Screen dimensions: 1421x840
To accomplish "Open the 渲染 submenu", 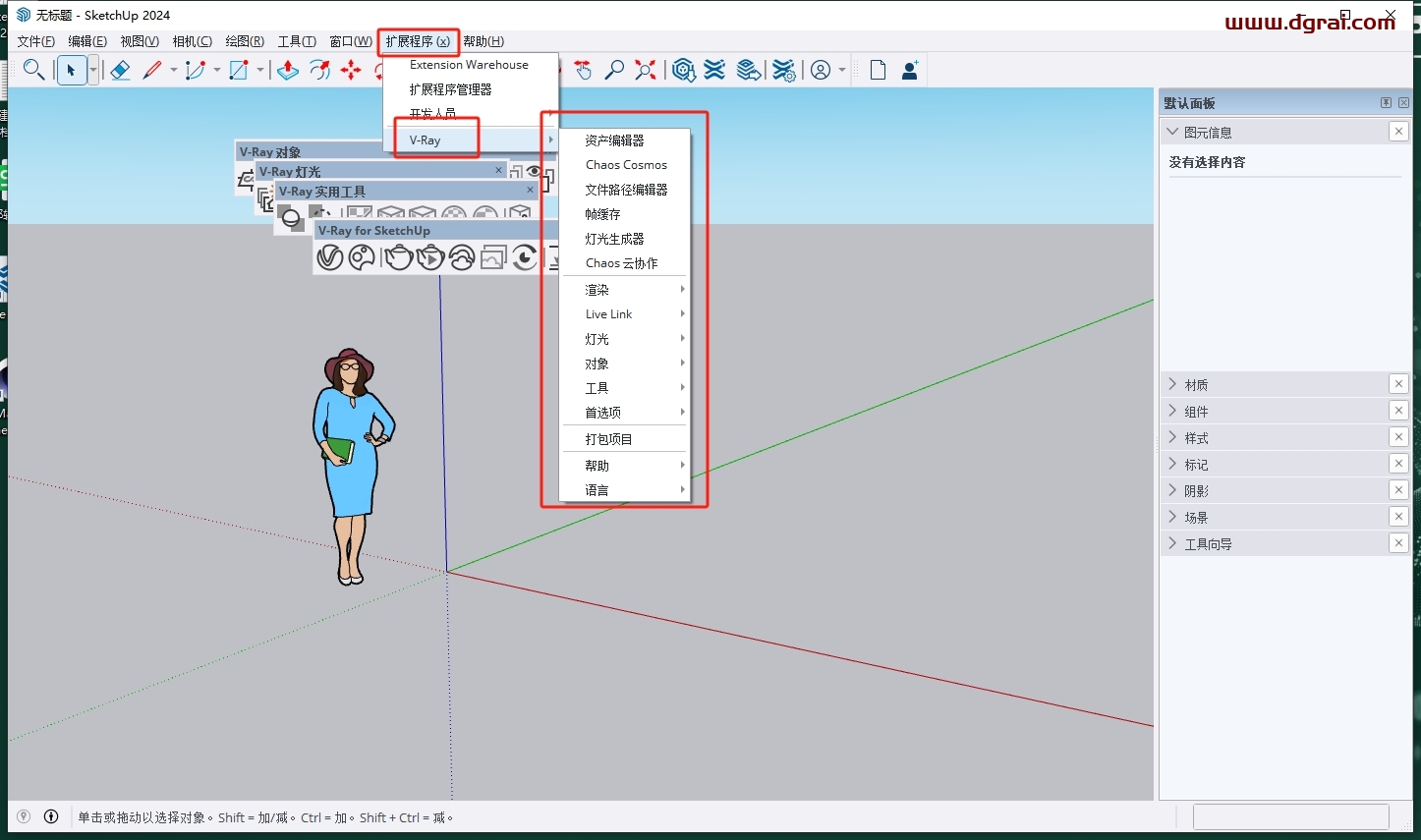I will point(625,290).
